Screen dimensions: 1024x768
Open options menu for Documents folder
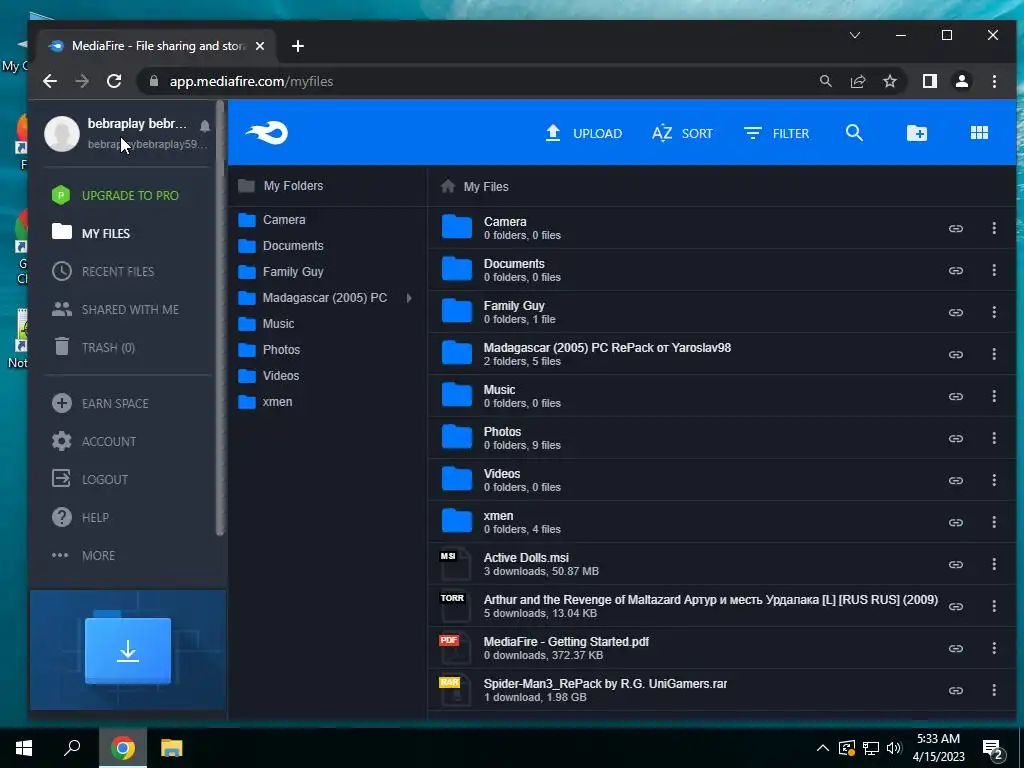(x=994, y=270)
